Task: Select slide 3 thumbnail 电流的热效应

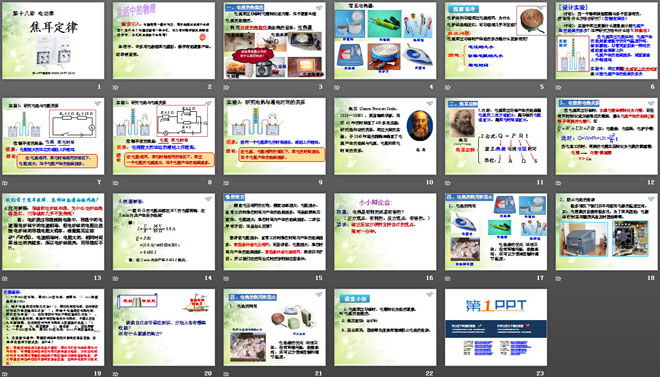Action: tap(274, 40)
